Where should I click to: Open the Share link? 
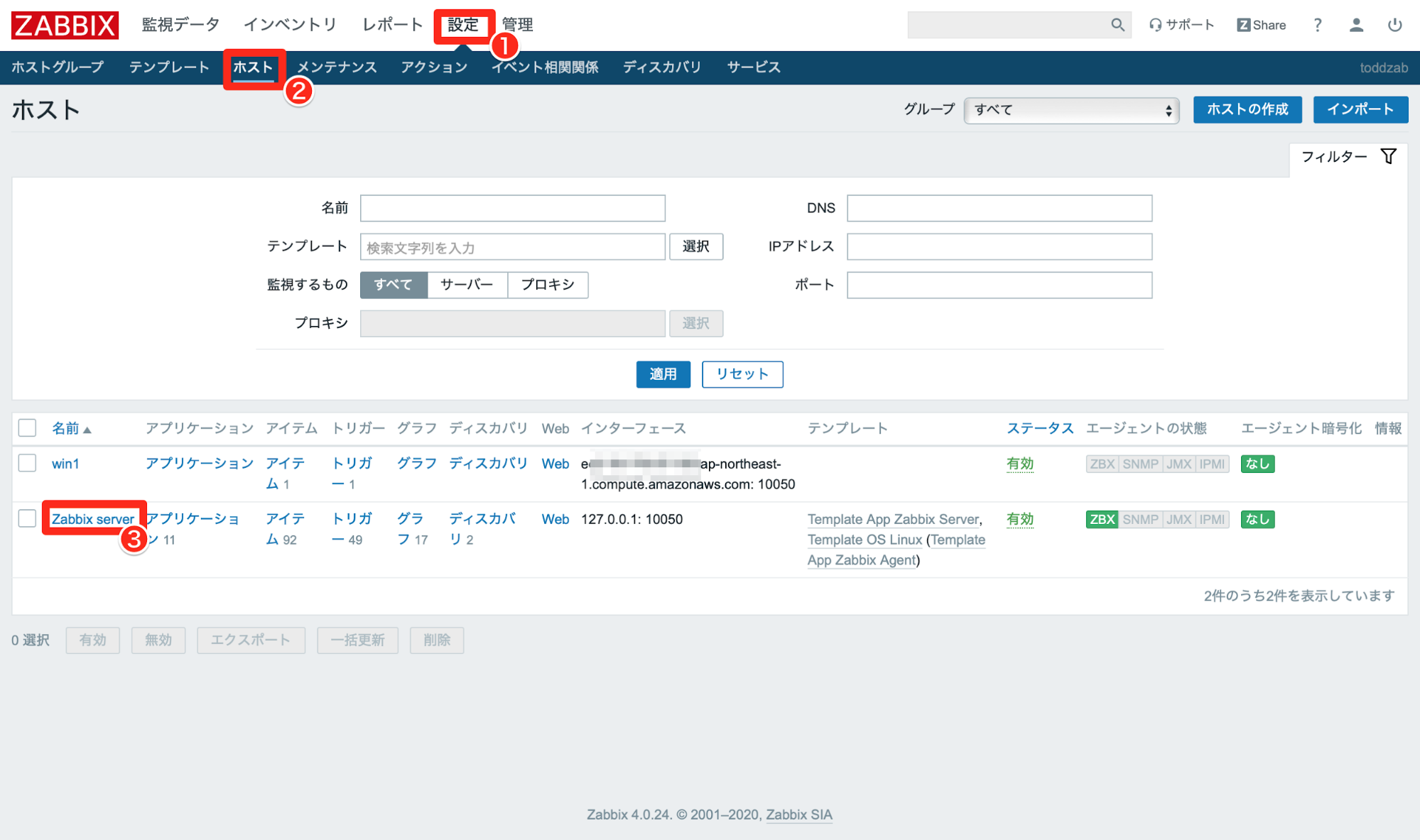1262,25
